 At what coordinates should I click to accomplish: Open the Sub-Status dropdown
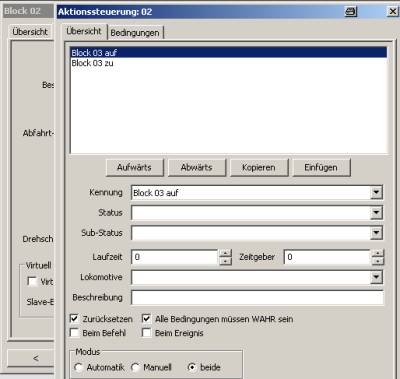coord(376,233)
